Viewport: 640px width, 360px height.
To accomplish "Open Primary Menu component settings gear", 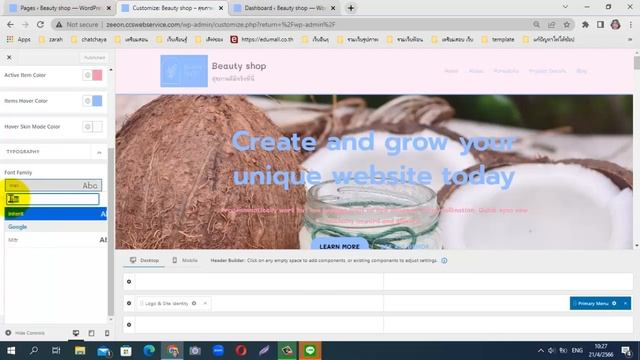I will [x=614, y=303].
